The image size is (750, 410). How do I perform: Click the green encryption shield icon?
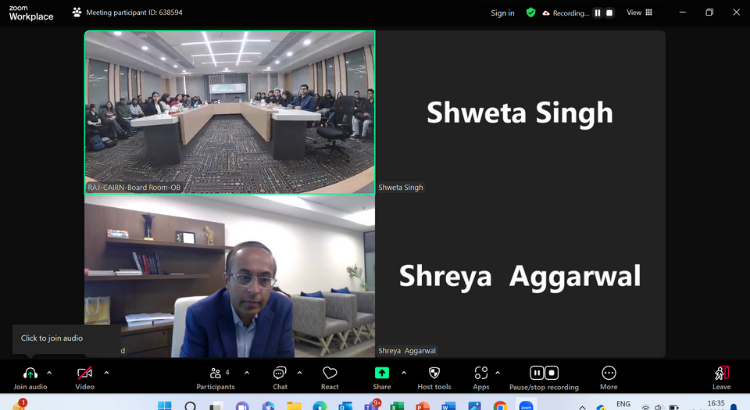[531, 13]
